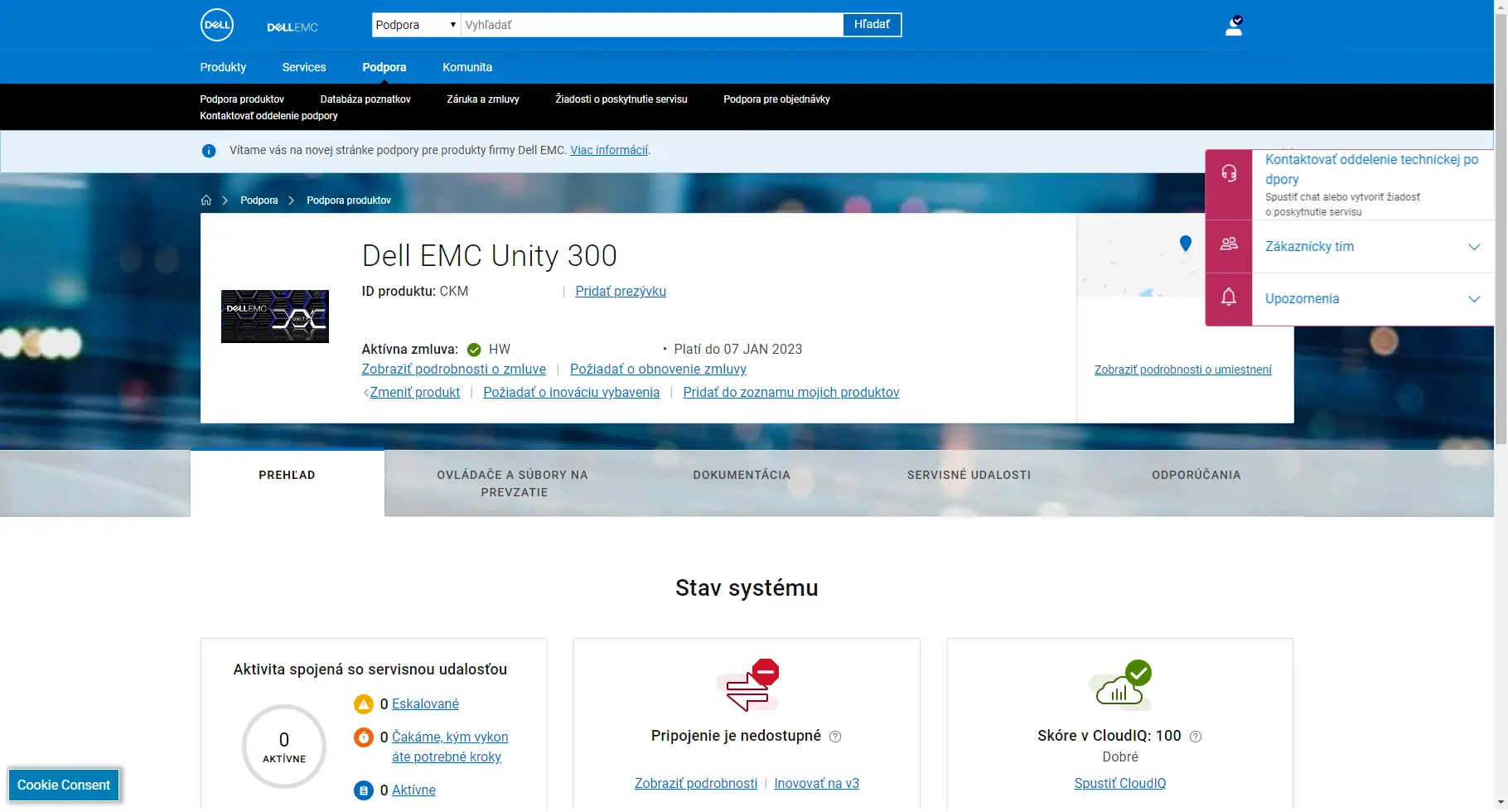The width and height of the screenshot is (1508, 812).
Task: Click the green active contract checkmark
Action: coord(474,350)
